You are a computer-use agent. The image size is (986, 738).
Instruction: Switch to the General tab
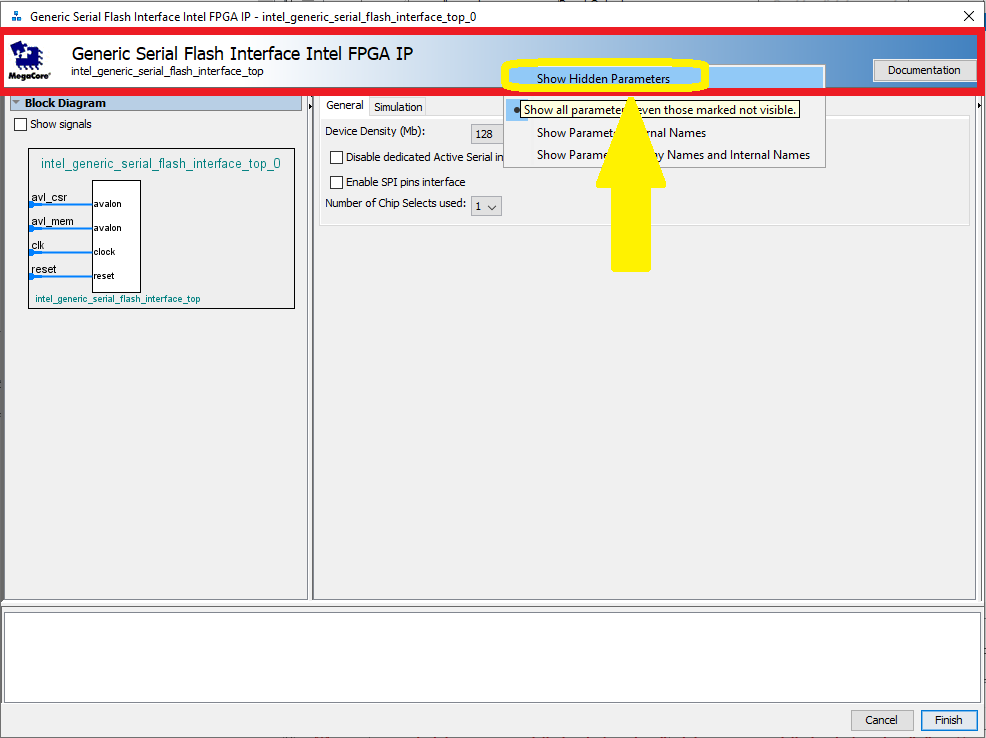[345, 106]
